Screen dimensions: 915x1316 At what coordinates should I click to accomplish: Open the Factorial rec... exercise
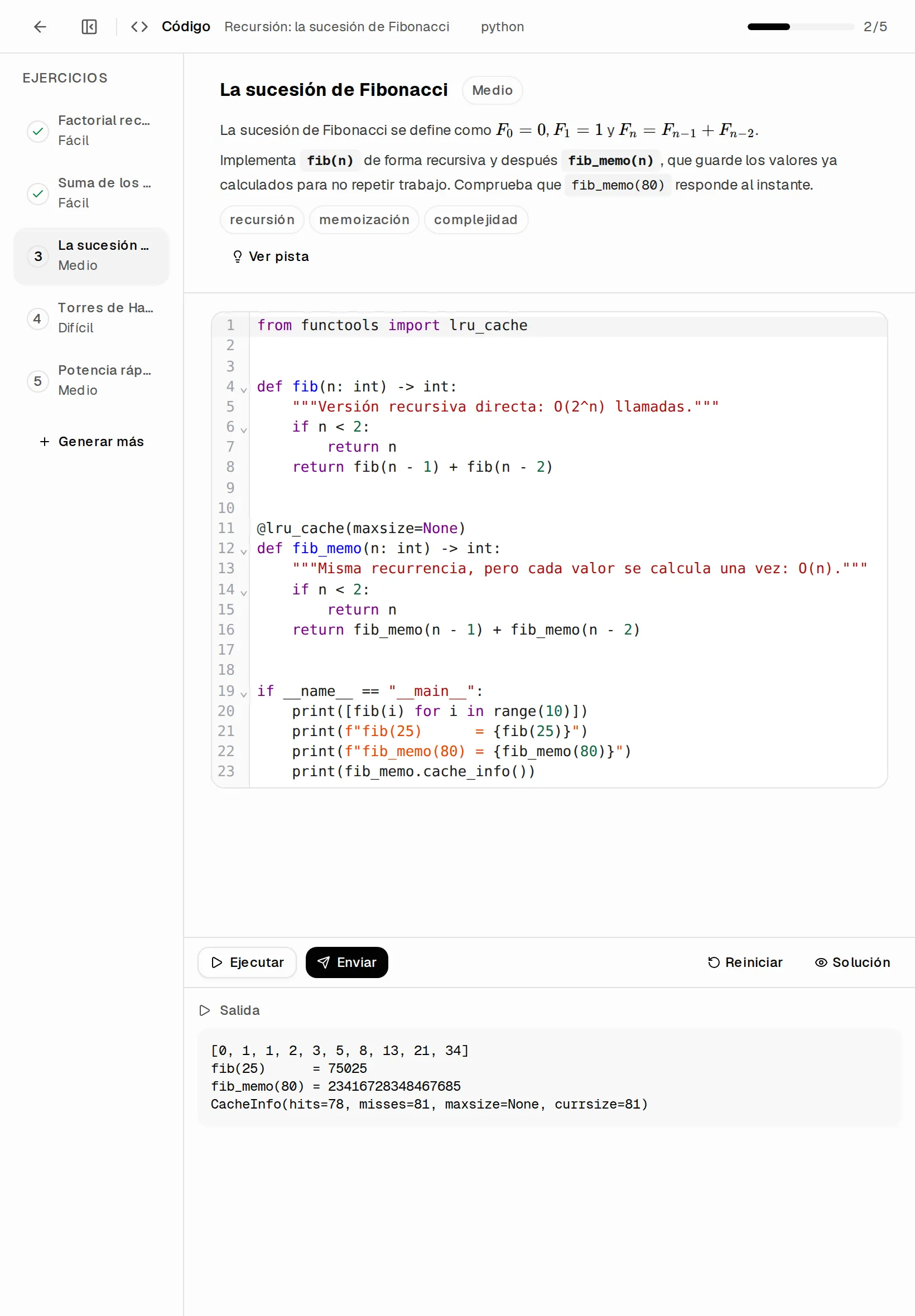click(x=91, y=131)
